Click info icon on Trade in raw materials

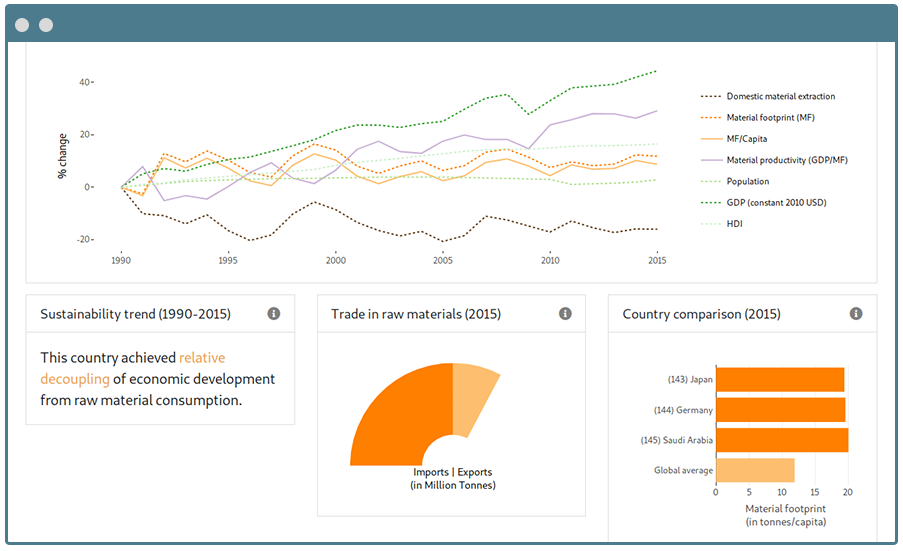coord(565,314)
